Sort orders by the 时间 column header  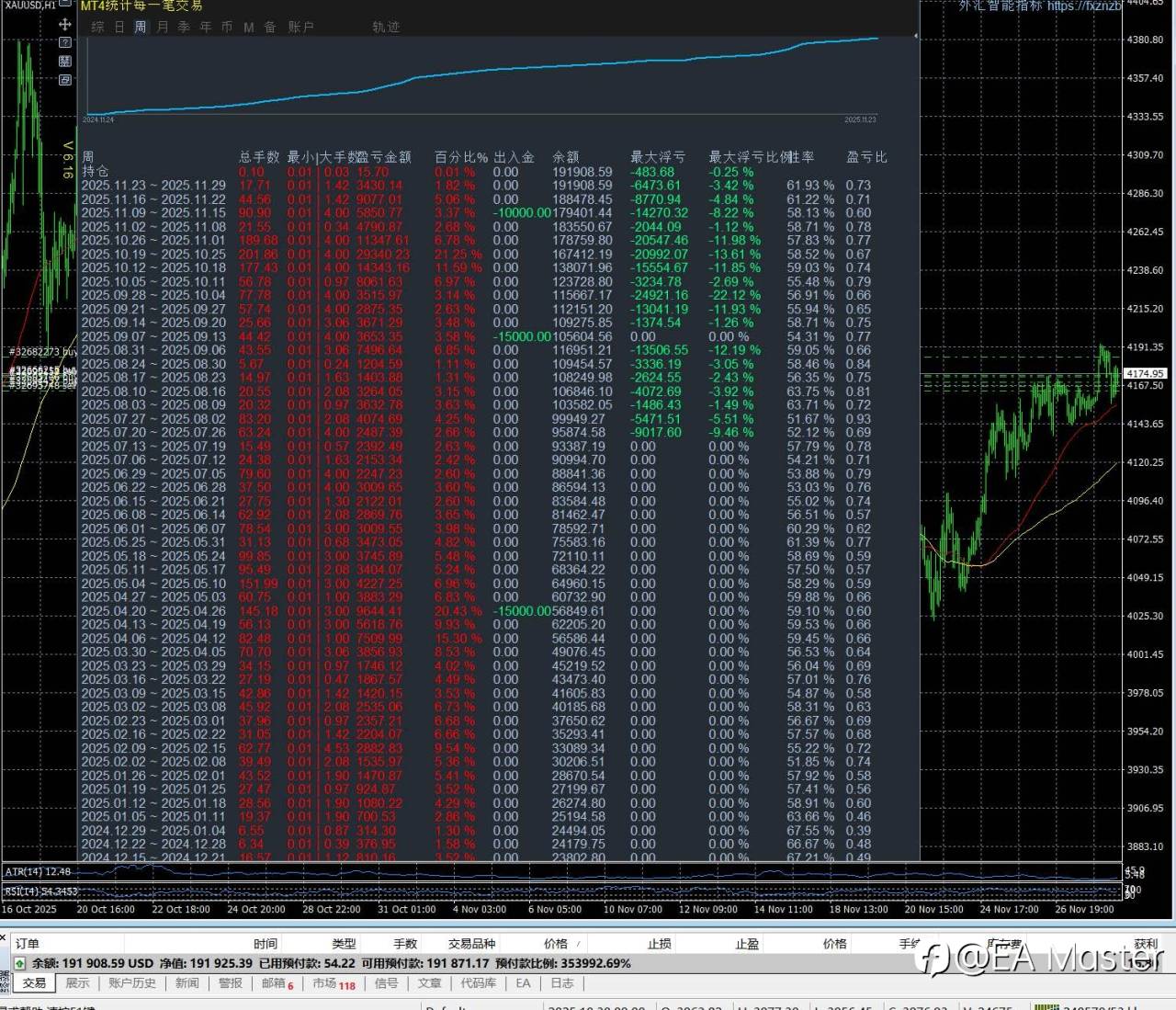click(266, 944)
